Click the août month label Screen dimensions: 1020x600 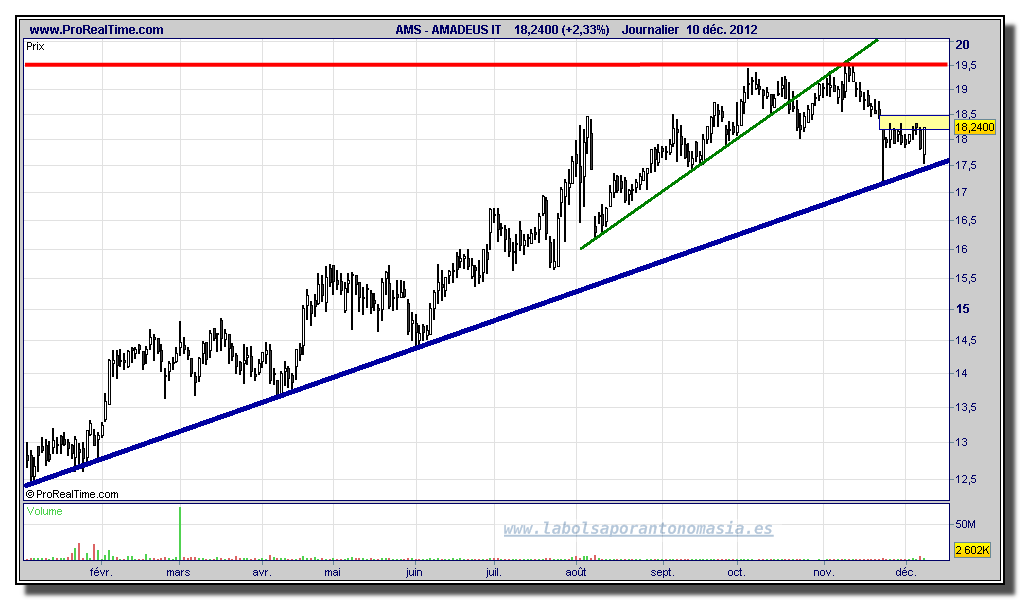pos(576,573)
